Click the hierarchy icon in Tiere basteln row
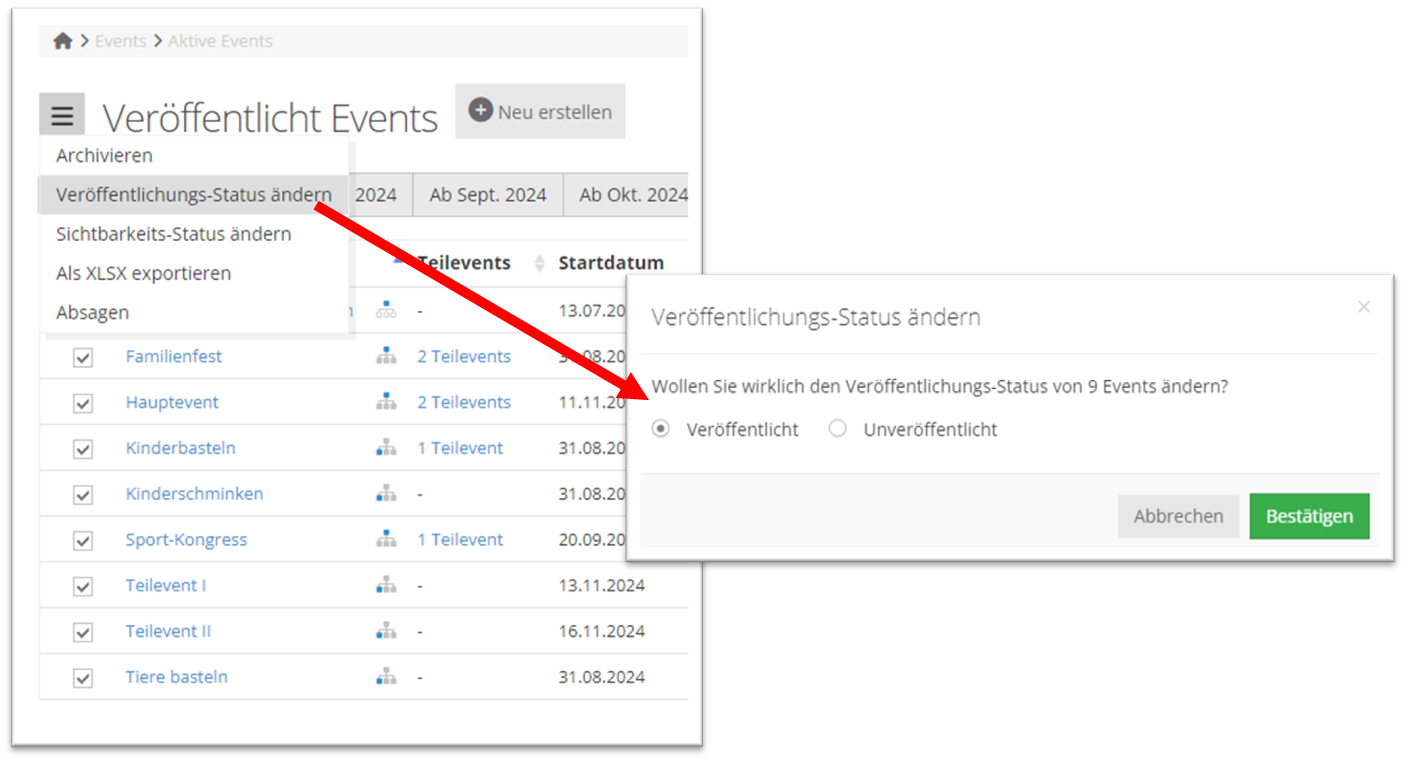Viewport: 1406px width, 761px height. coord(386,677)
